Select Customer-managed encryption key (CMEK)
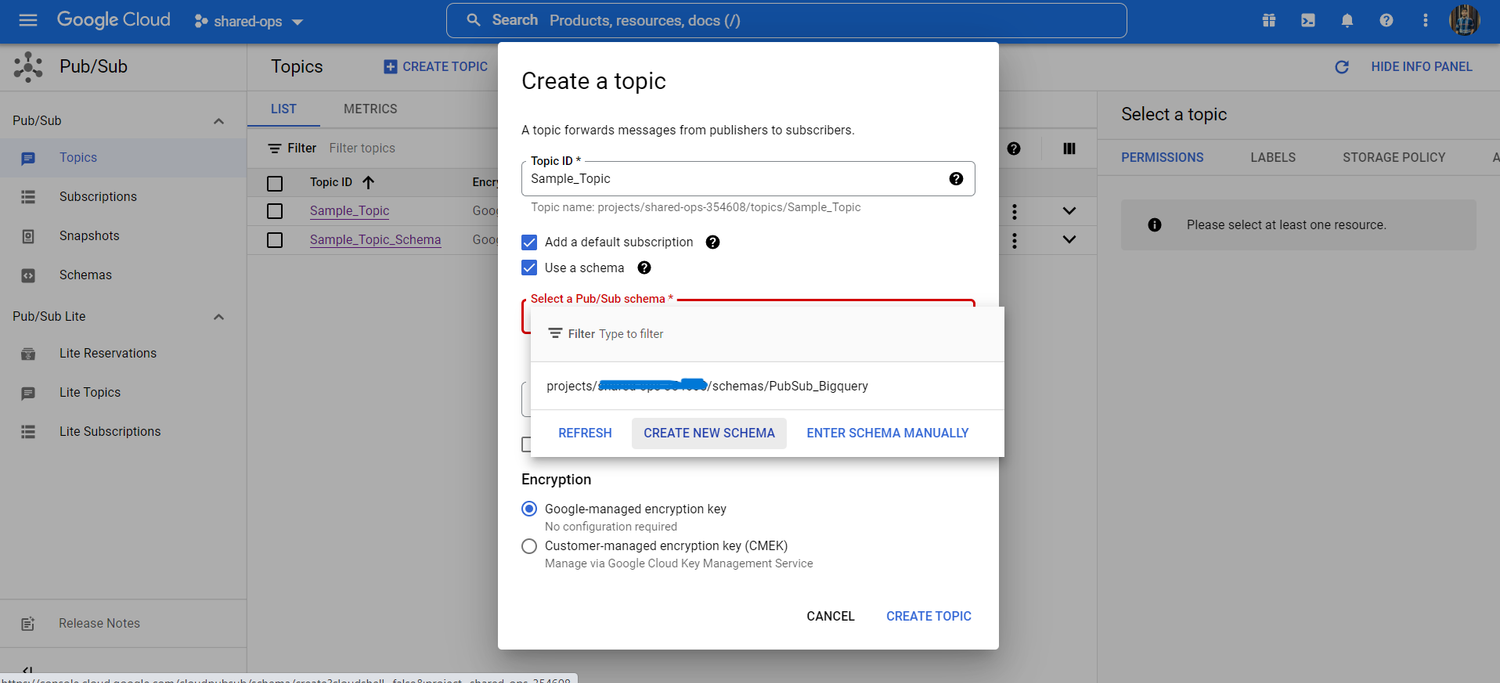1500x683 pixels. (x=529, y=546)
